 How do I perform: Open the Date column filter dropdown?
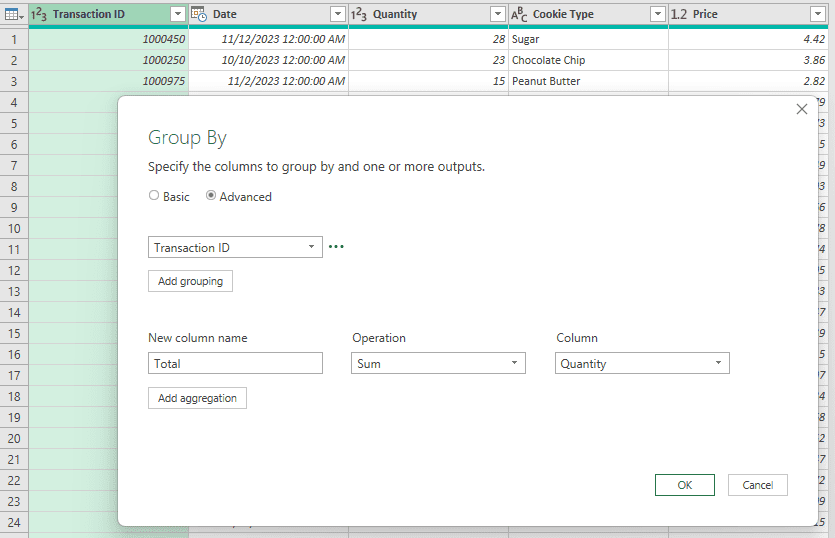click(337, 14)
